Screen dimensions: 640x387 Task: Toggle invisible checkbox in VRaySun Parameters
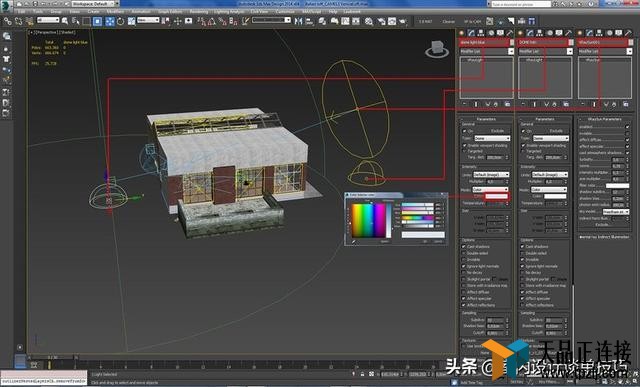pos(627,133)
